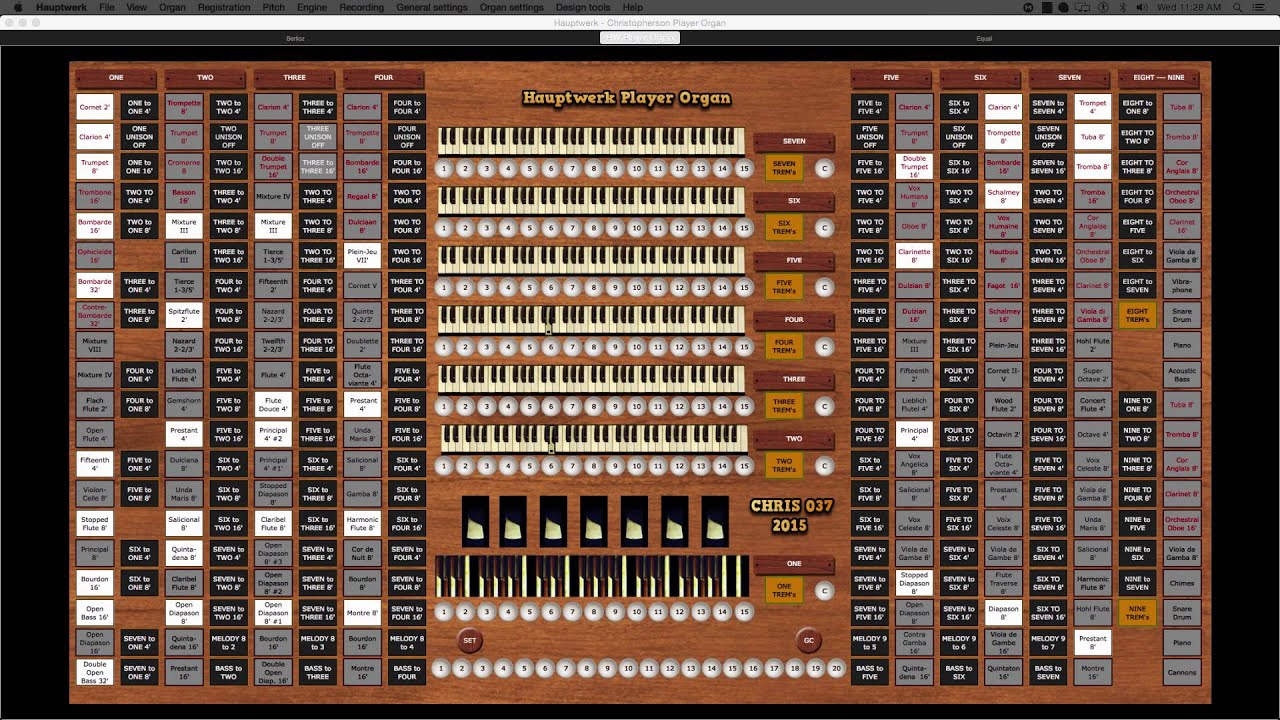Open the Pitch menu
The width and height of the screenshot is (1280, 720).
(x=273, y=7)
